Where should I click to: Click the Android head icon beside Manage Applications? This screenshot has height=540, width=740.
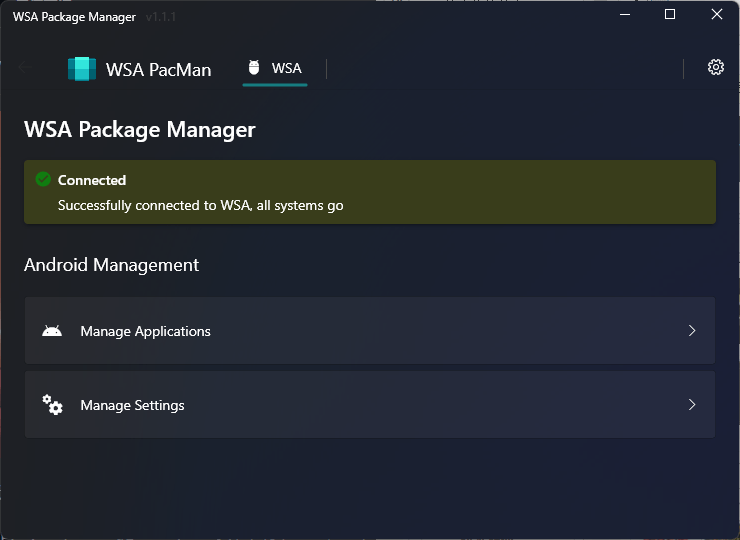point(52,331)
